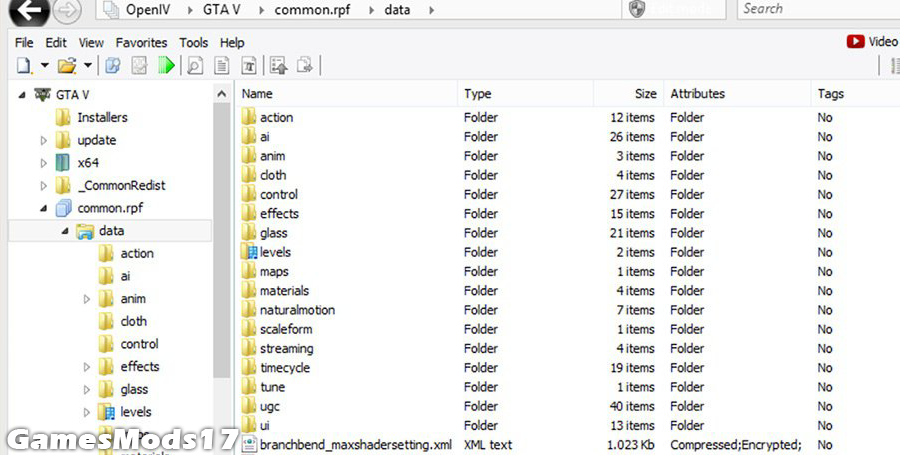Expand the update folder in tree
This screenshot has height=455, width=900.
click(44, 140)
